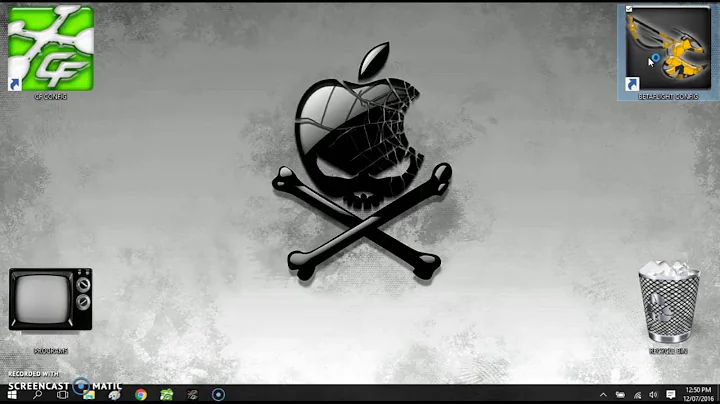This screenshot has width=720, height=404.
Task: Select the 'PROGRAMS' icon label
Action: [x=51, y=351]
